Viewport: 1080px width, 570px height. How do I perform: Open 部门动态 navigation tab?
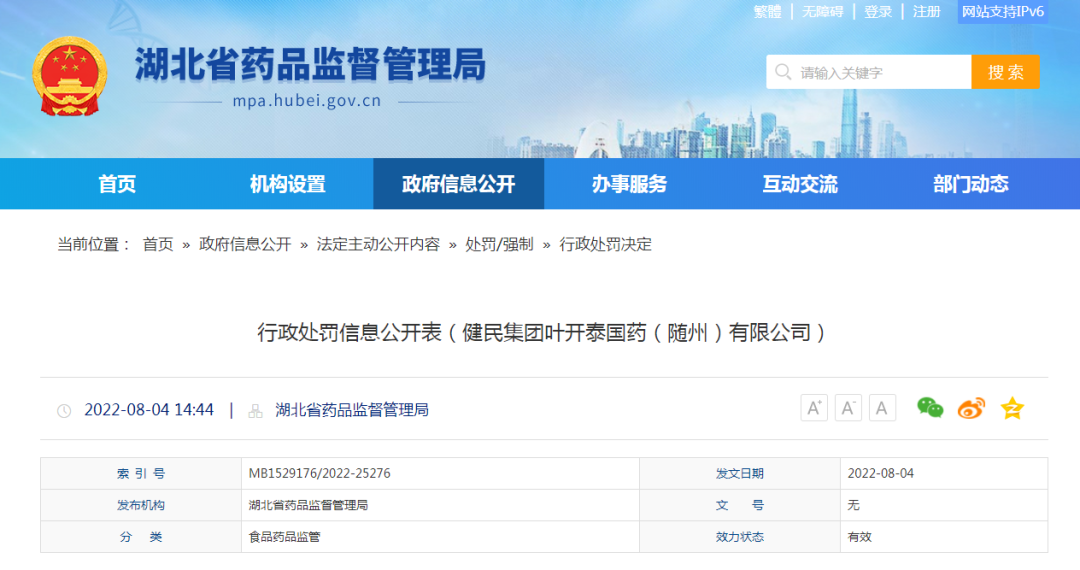coord(970,184)
